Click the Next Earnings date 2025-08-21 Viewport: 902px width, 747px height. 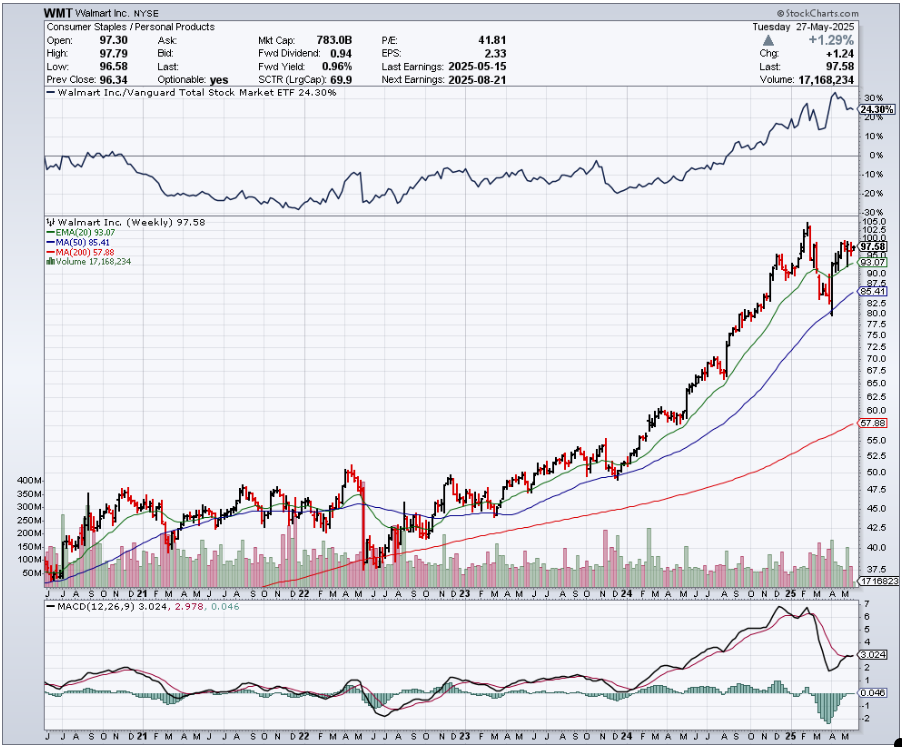pyautogui.click(x=477, y=80)
